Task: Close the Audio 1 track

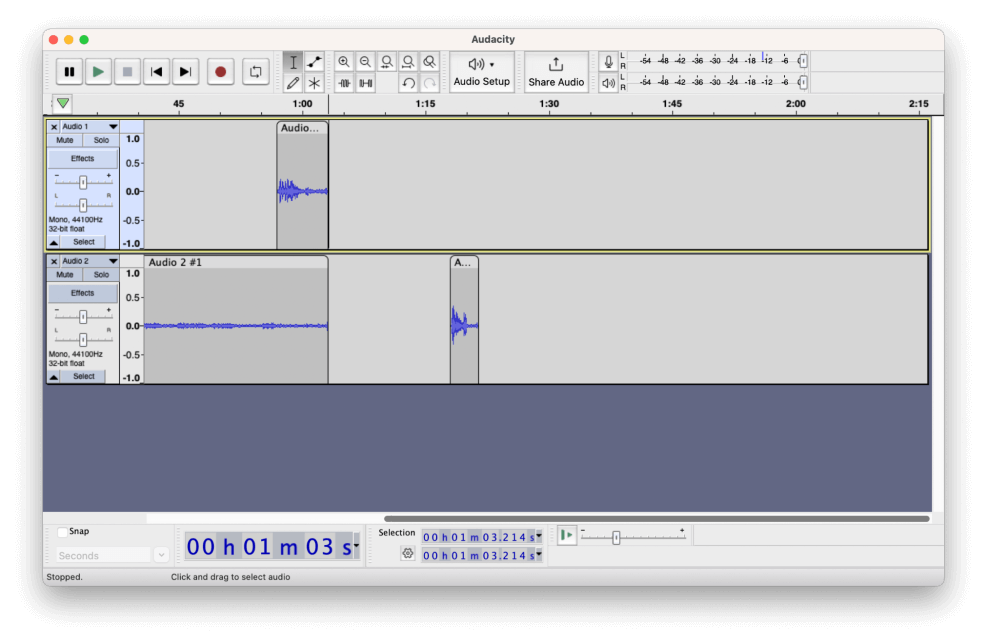Action: [x=54, y=126]
